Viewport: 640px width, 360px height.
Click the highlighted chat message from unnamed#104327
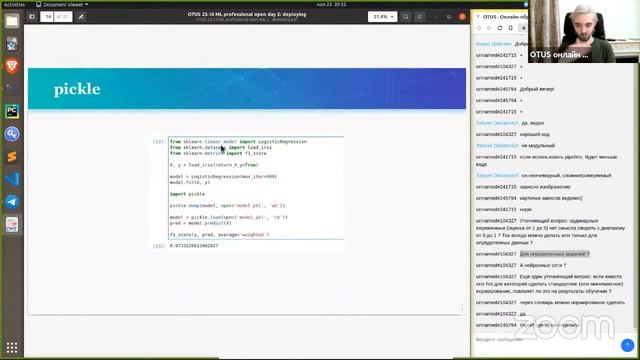[x=554, y=254]
